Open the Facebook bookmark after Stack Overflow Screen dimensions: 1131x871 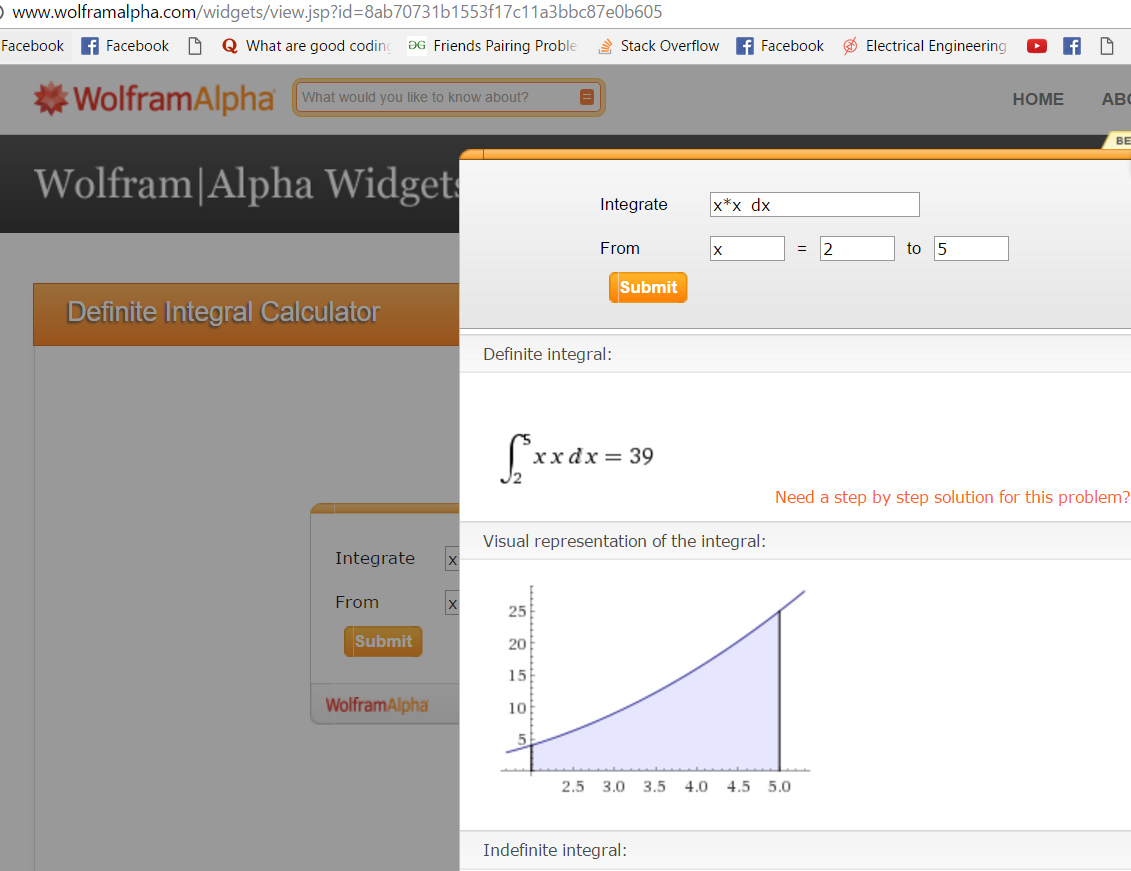click(x=780, y=46)
